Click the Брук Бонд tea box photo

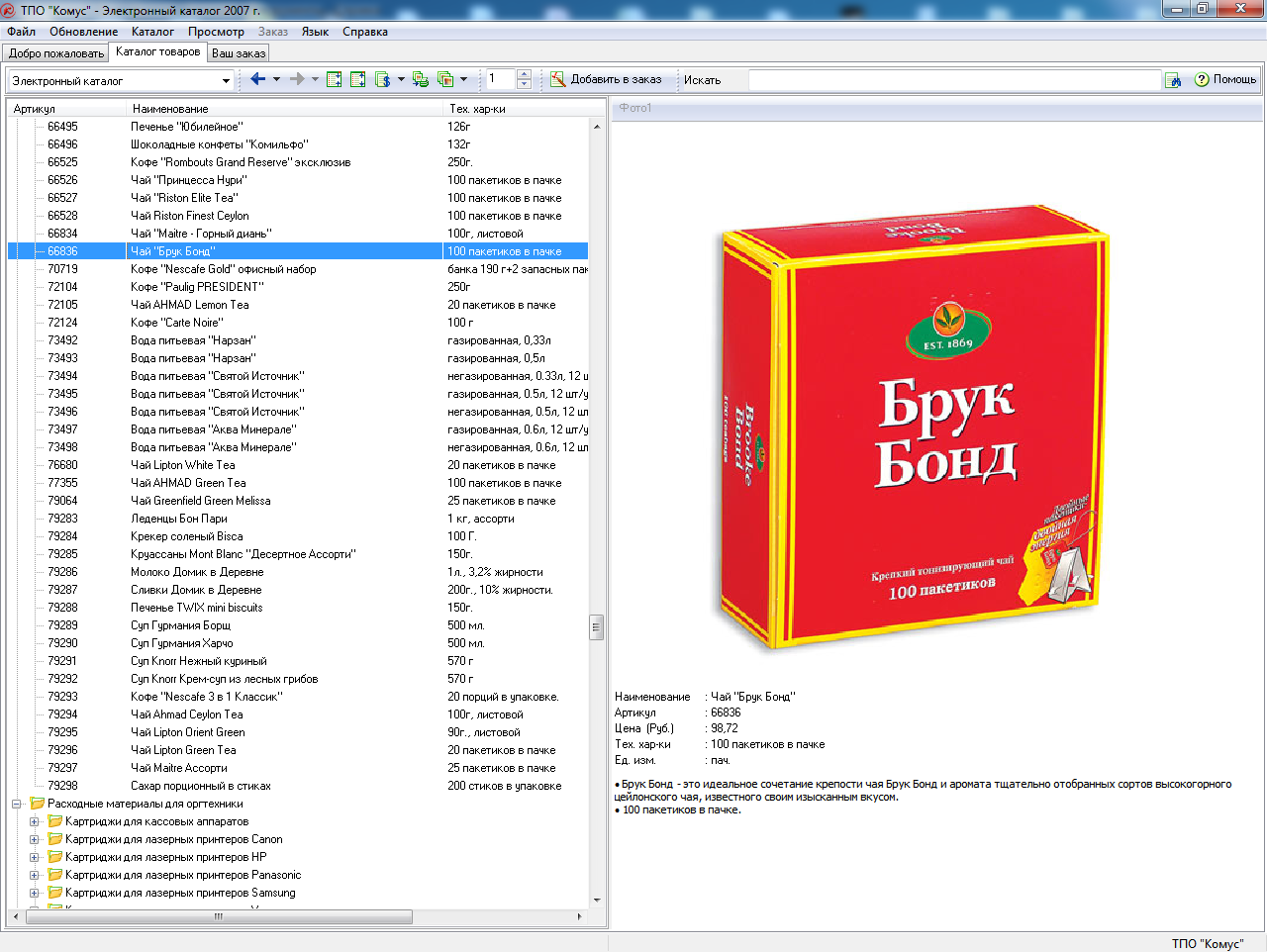pos(914,428)
